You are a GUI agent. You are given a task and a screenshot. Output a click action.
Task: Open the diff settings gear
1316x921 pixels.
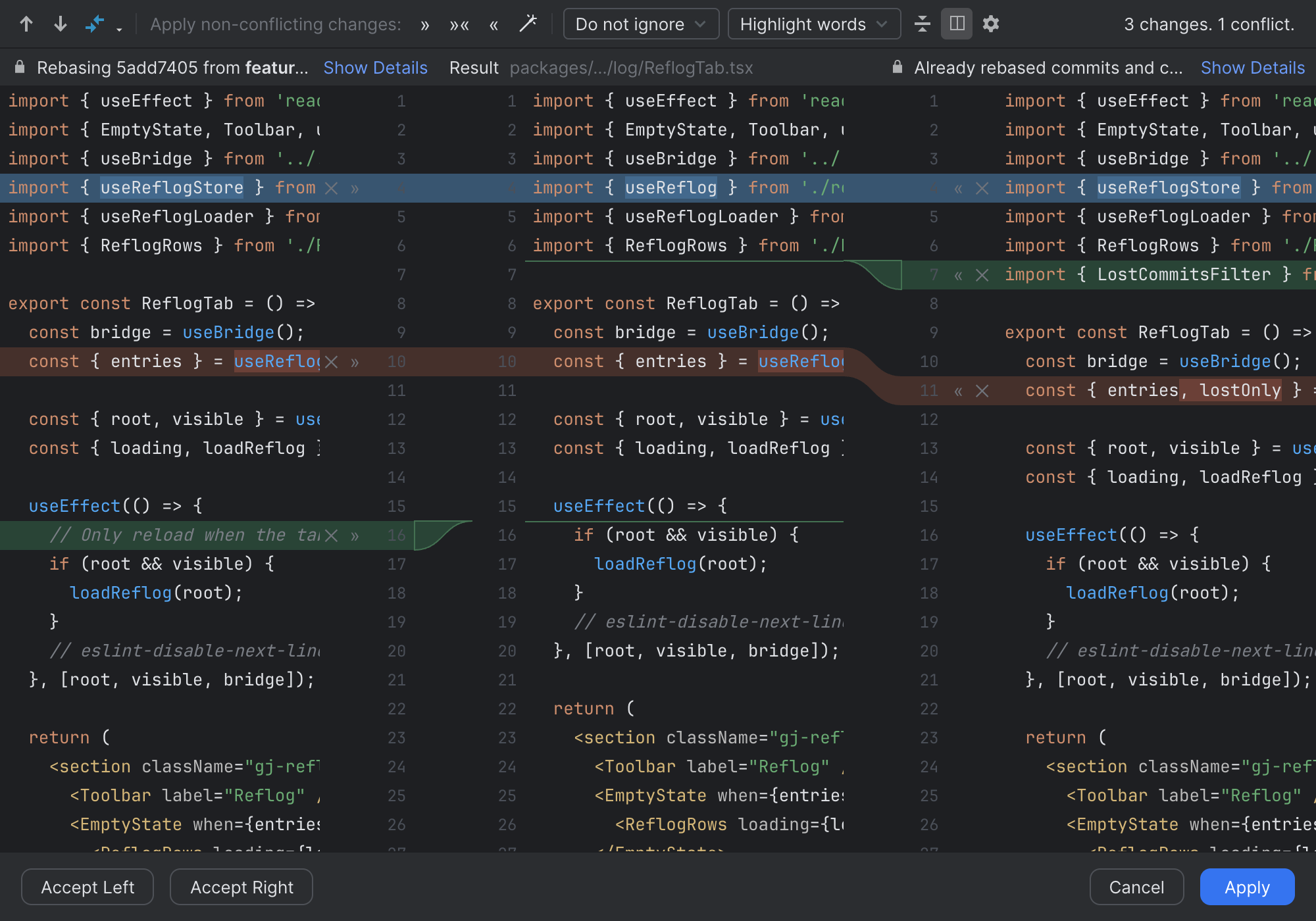click(x=991, y=24)
